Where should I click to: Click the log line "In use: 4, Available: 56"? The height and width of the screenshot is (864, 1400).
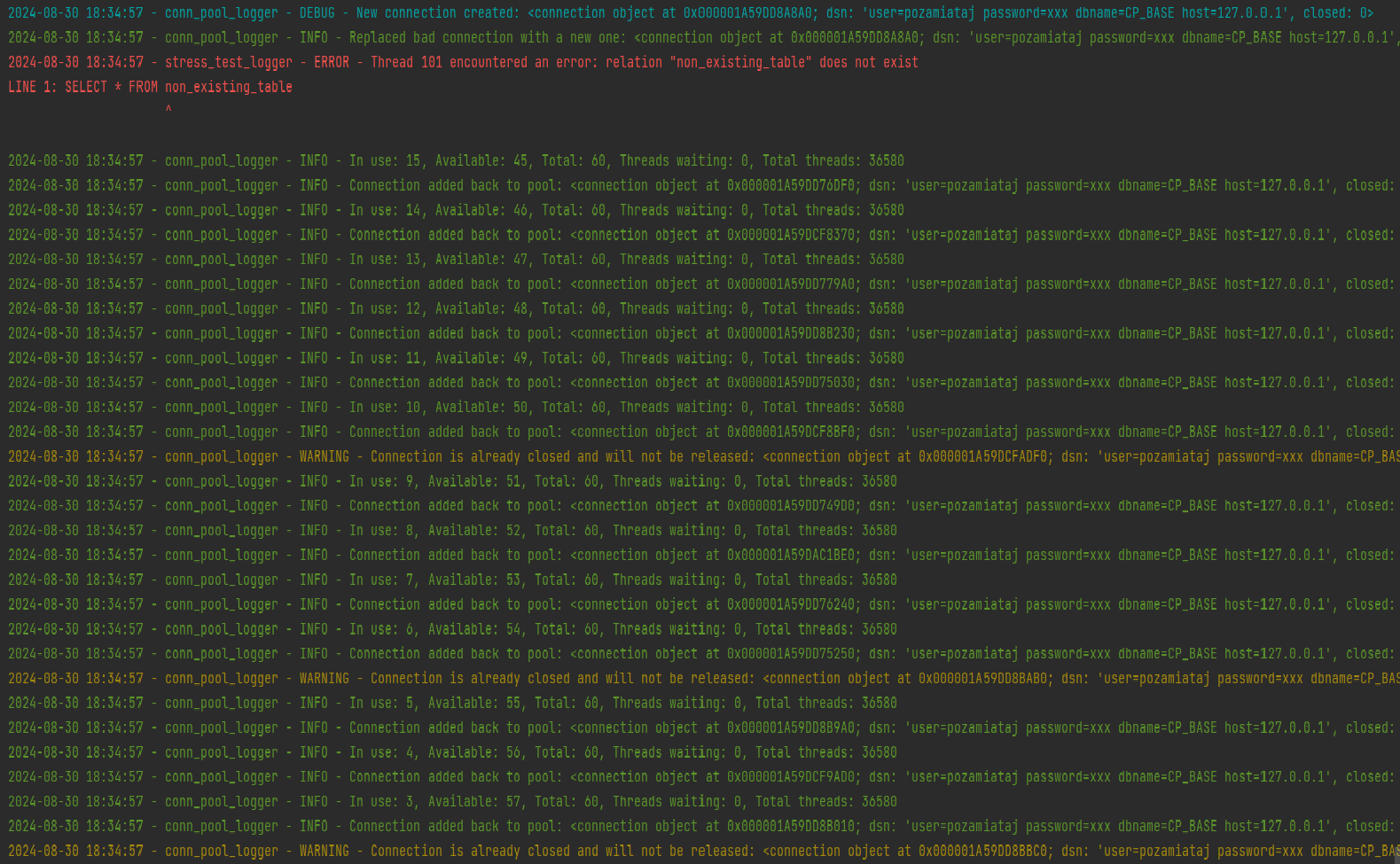[x=452, y=752]
